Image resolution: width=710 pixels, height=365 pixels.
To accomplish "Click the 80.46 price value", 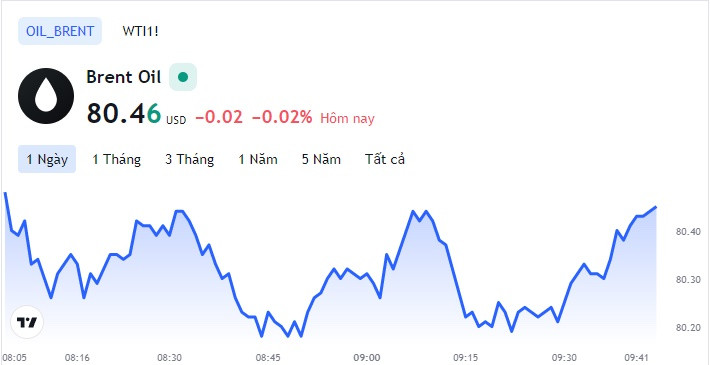I will click(124, 113).
